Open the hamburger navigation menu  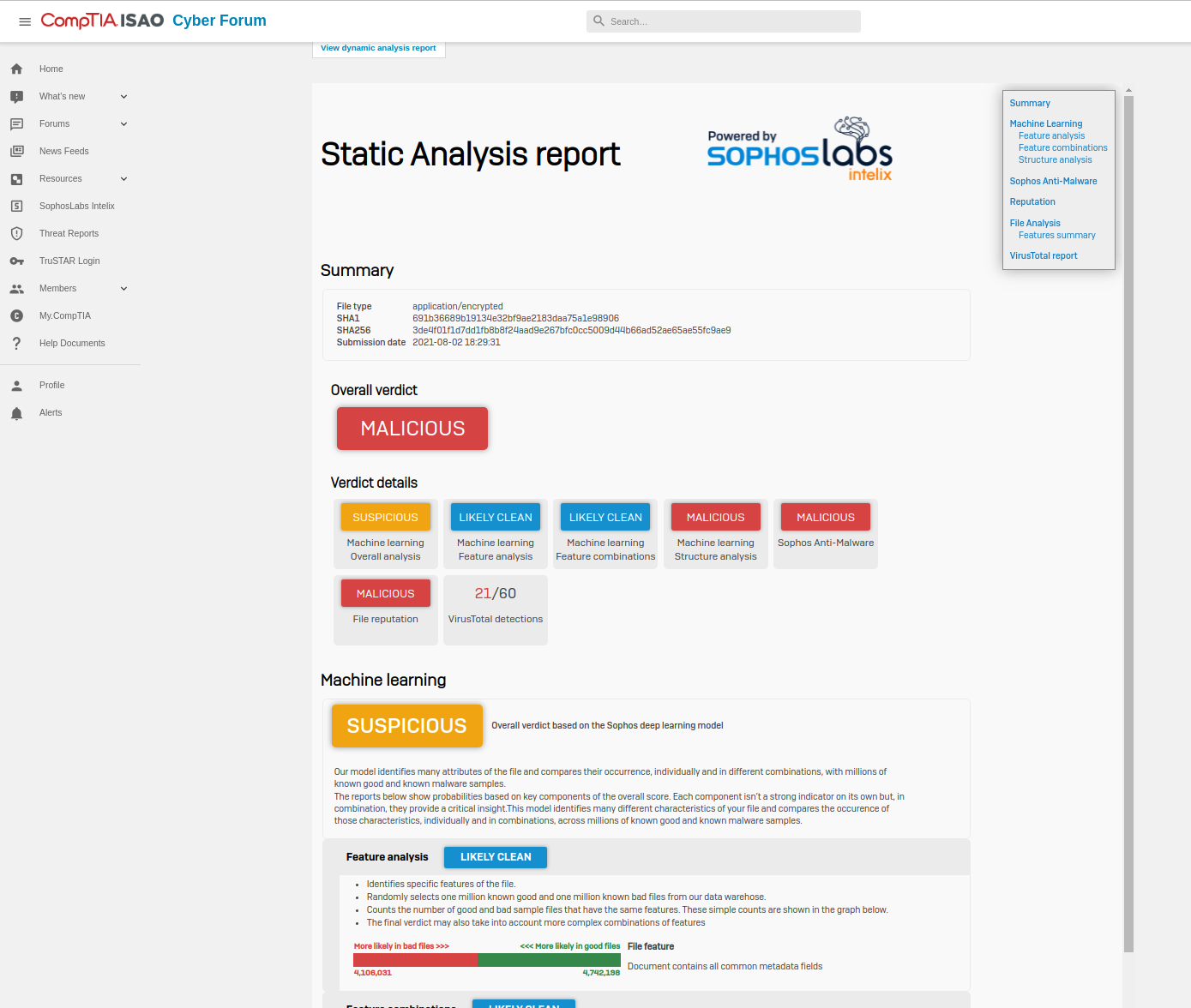[25, 21]
